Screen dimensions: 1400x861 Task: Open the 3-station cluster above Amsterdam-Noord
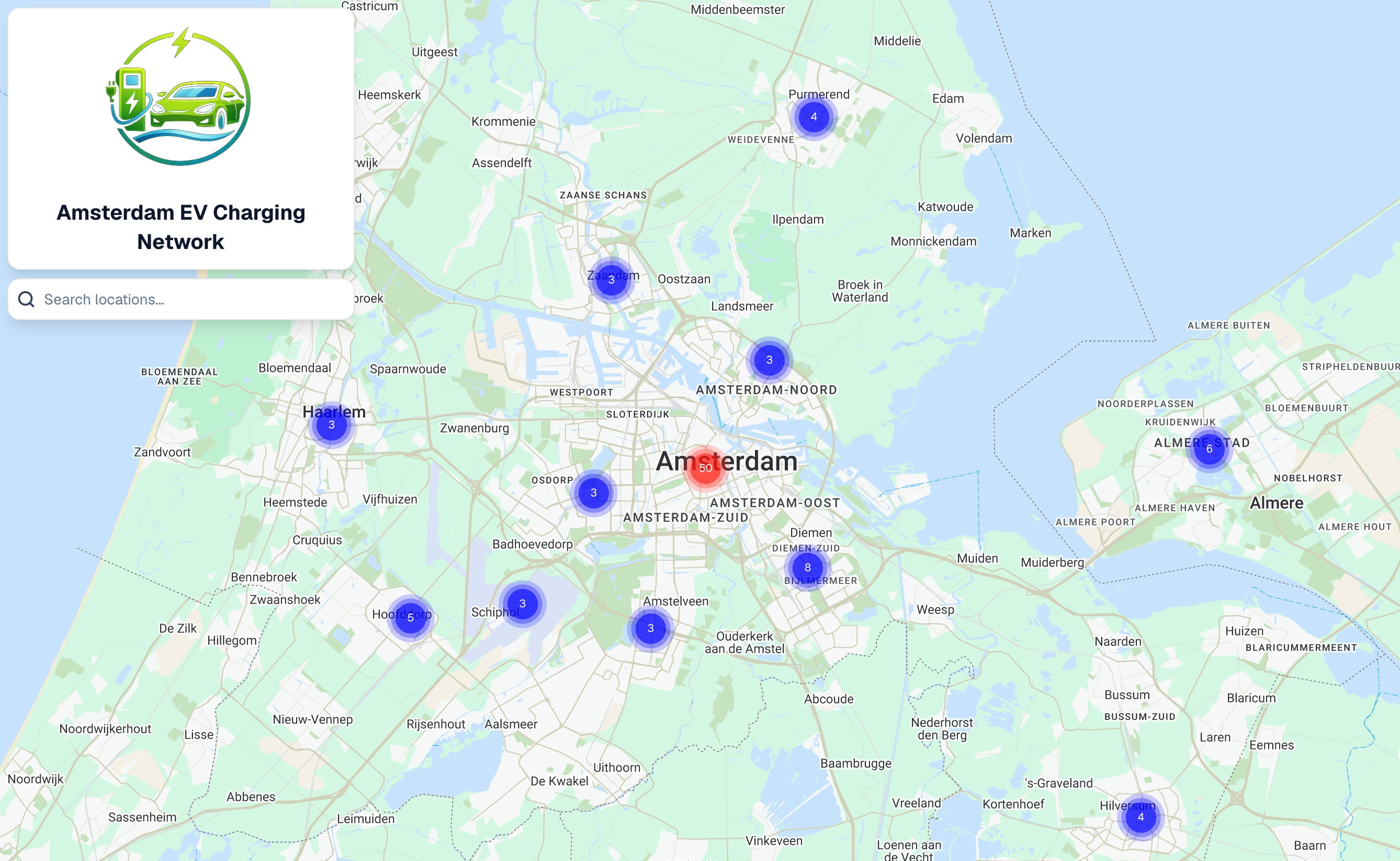(x=769, y=360)
